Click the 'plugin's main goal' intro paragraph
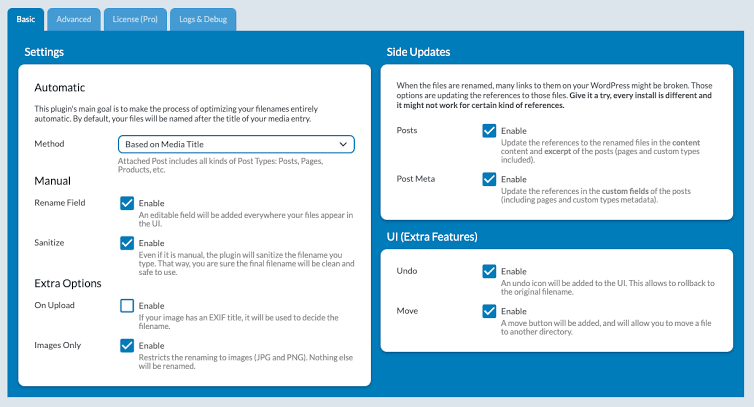 click(x=176, y=114)
